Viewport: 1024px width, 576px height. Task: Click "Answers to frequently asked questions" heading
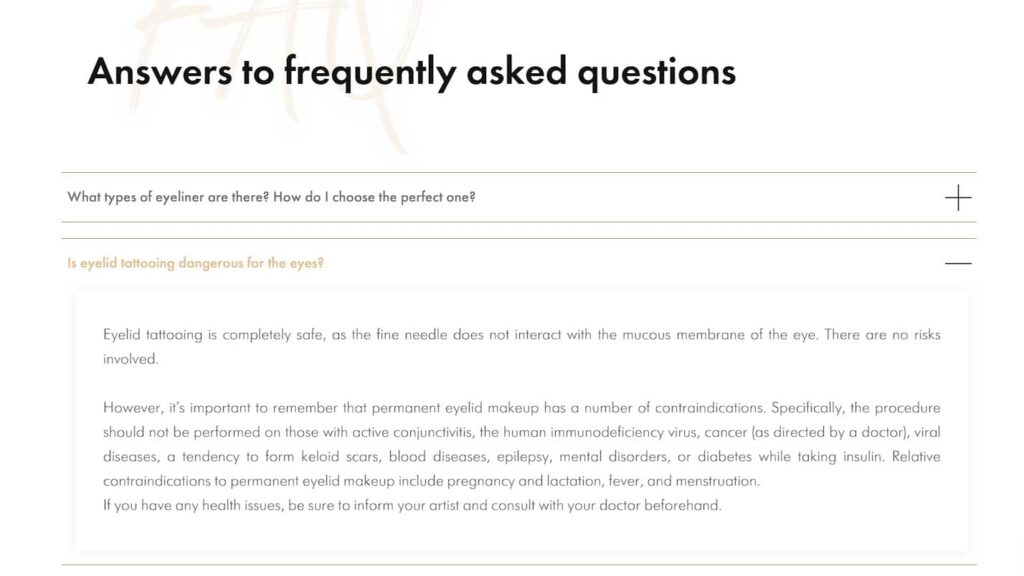pyautogui.click(x=411, y=72)
